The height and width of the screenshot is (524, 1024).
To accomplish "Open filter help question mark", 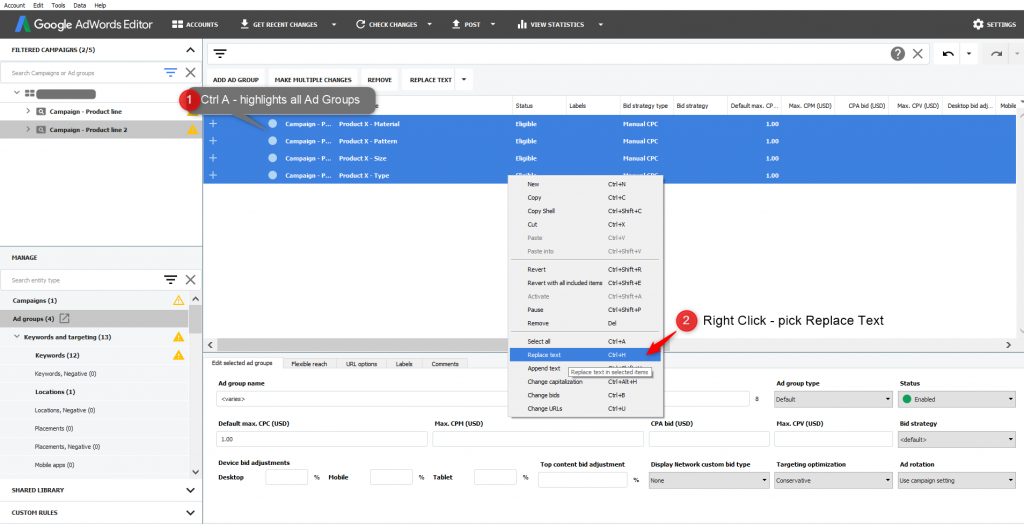I will coord(898,54).
